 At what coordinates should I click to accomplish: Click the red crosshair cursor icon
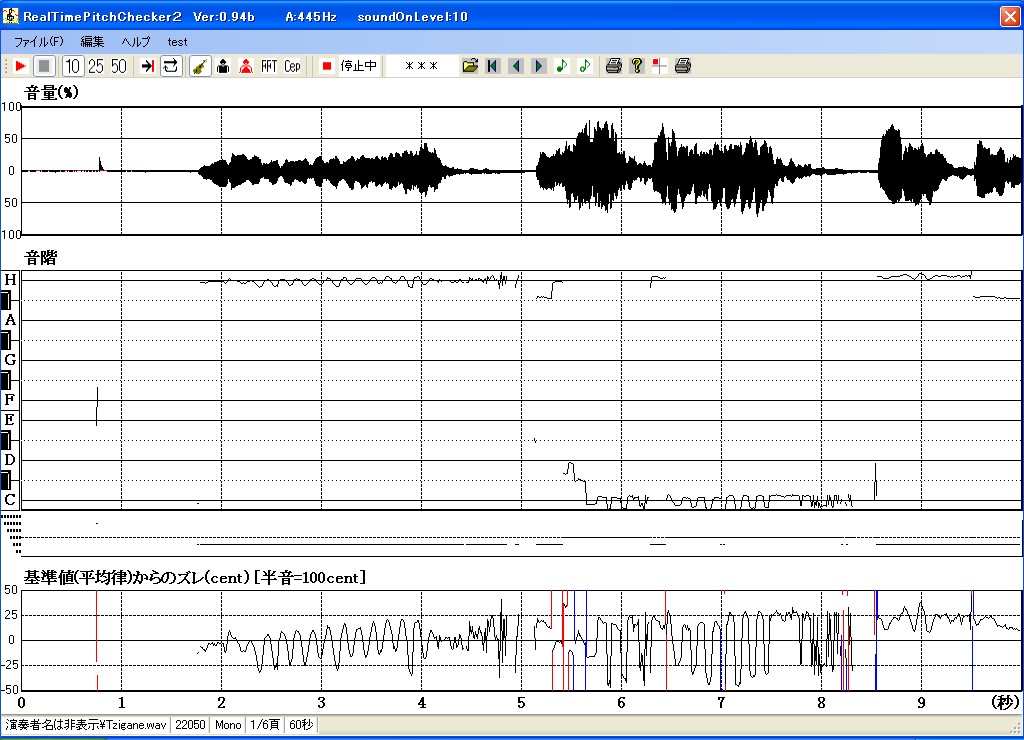coord(660,66)
